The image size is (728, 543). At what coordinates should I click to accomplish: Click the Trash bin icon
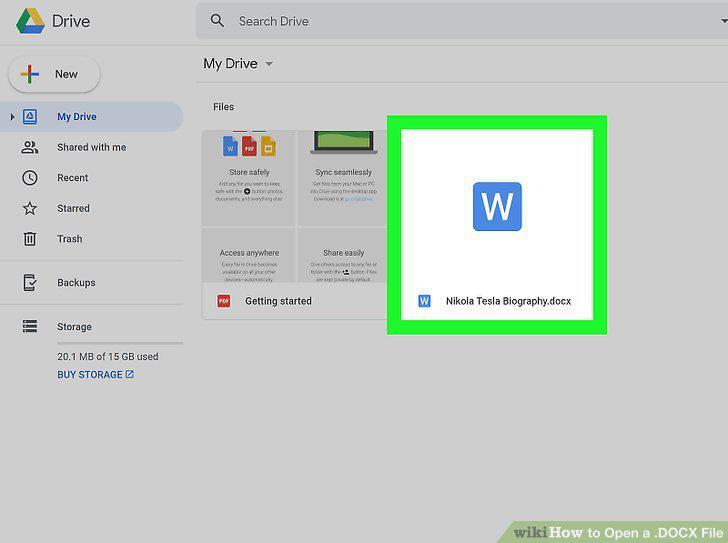click(30, 239)
